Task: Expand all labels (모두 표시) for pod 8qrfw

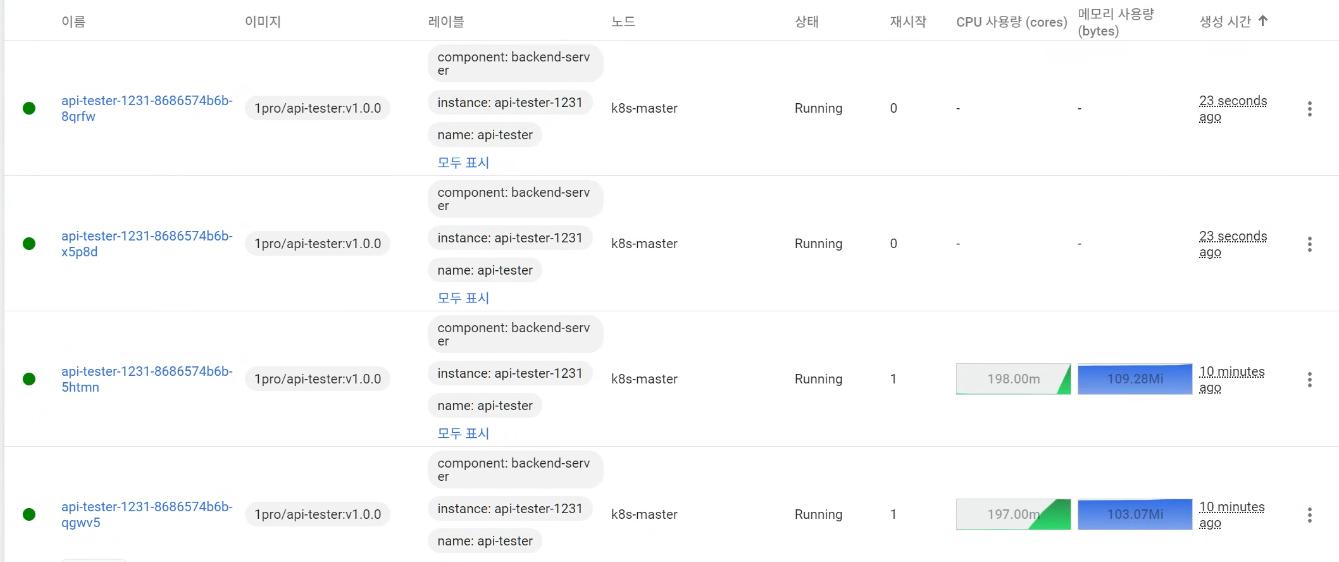Action: tap(463, 162)
